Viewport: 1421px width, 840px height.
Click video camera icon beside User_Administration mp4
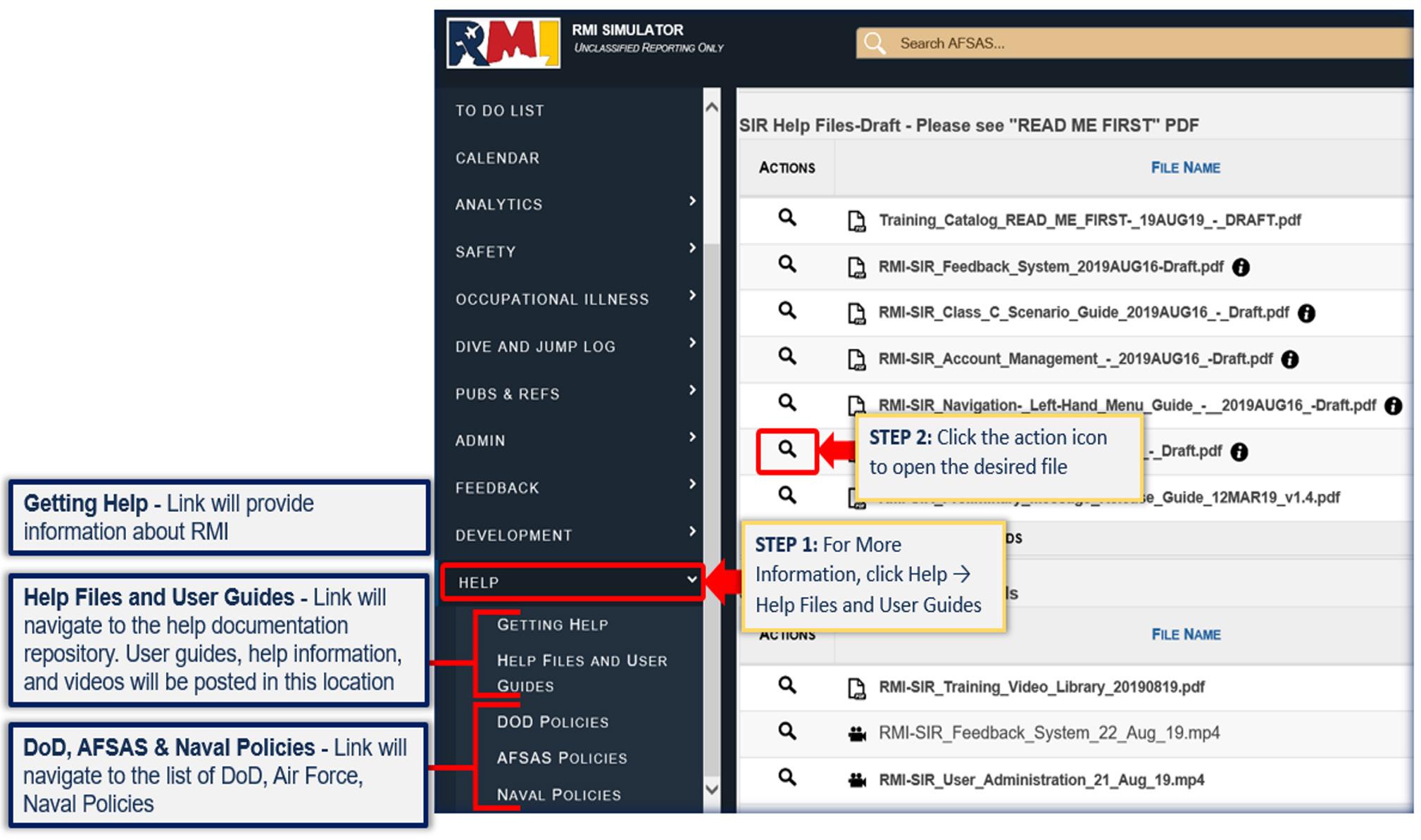coord(857,781)
